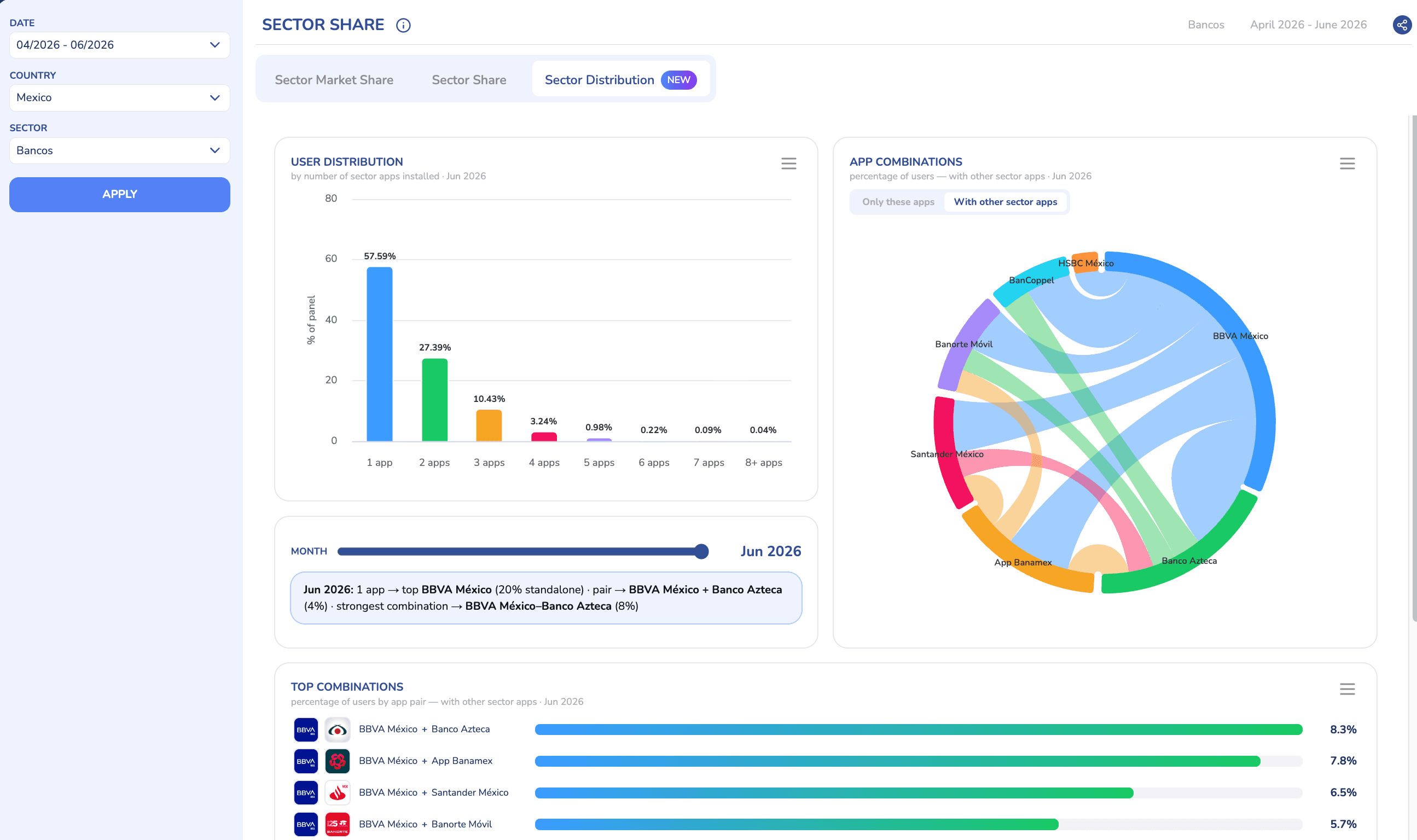Click the APPLY button
This screenshot has width=1417, height=840.
click(119, 194)
